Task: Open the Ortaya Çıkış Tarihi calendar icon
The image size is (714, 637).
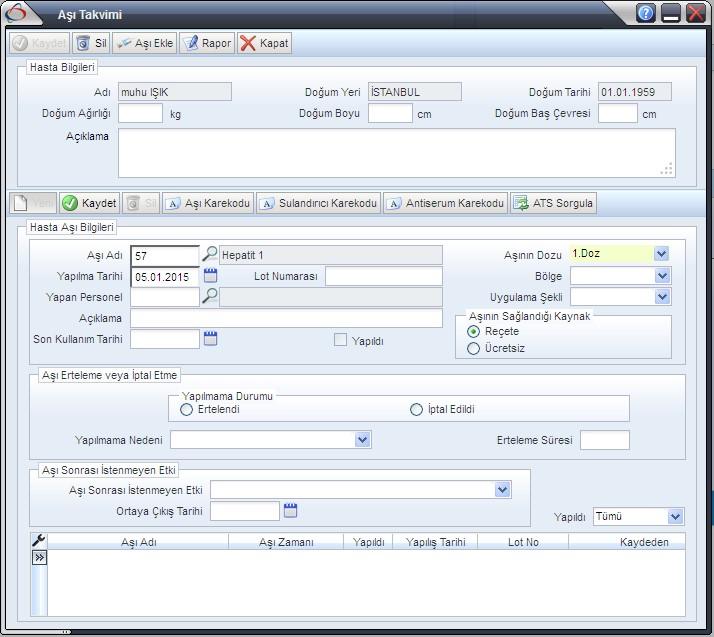Action: [x=290, y=511]
